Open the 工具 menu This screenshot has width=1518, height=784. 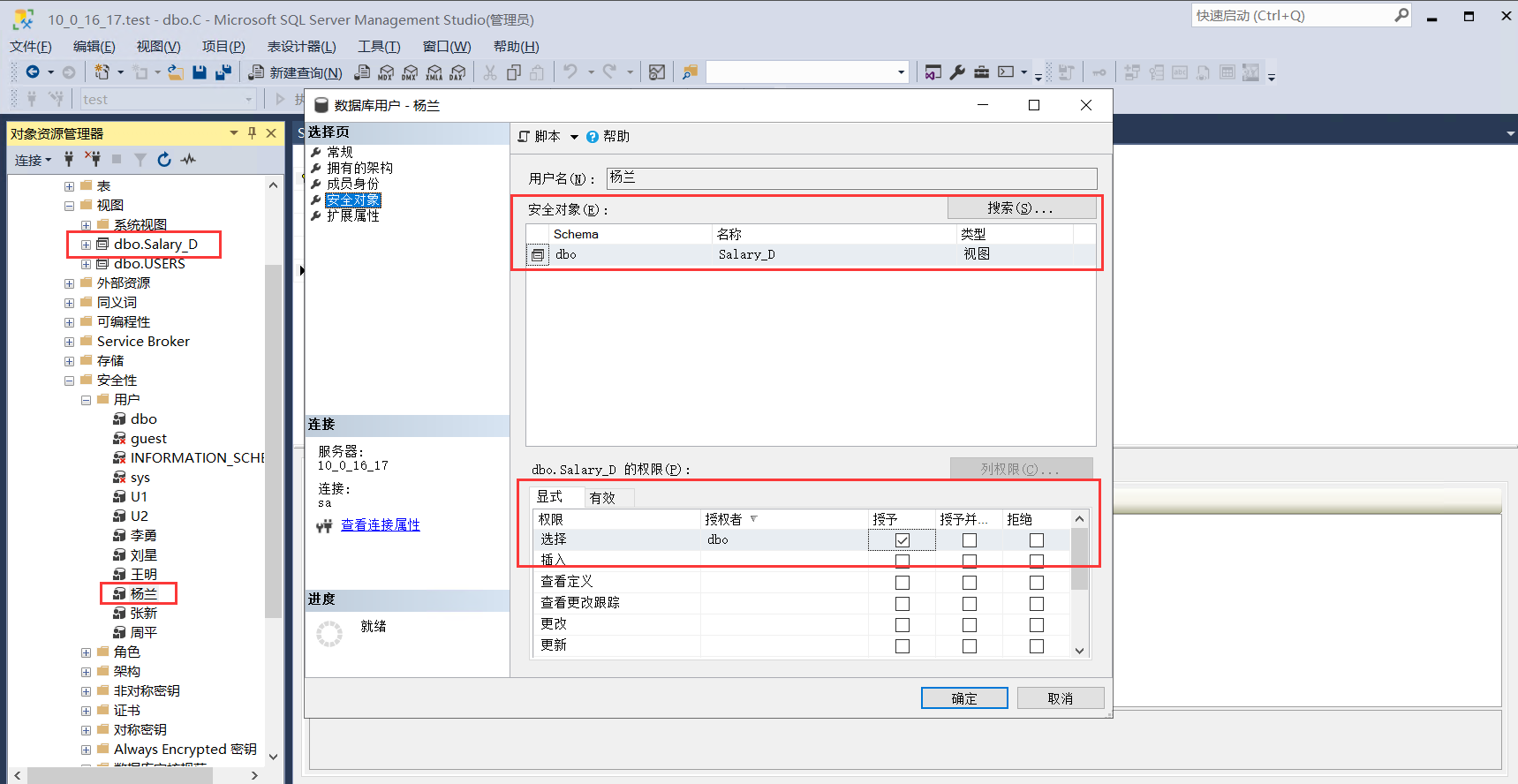tap(379, 47)
